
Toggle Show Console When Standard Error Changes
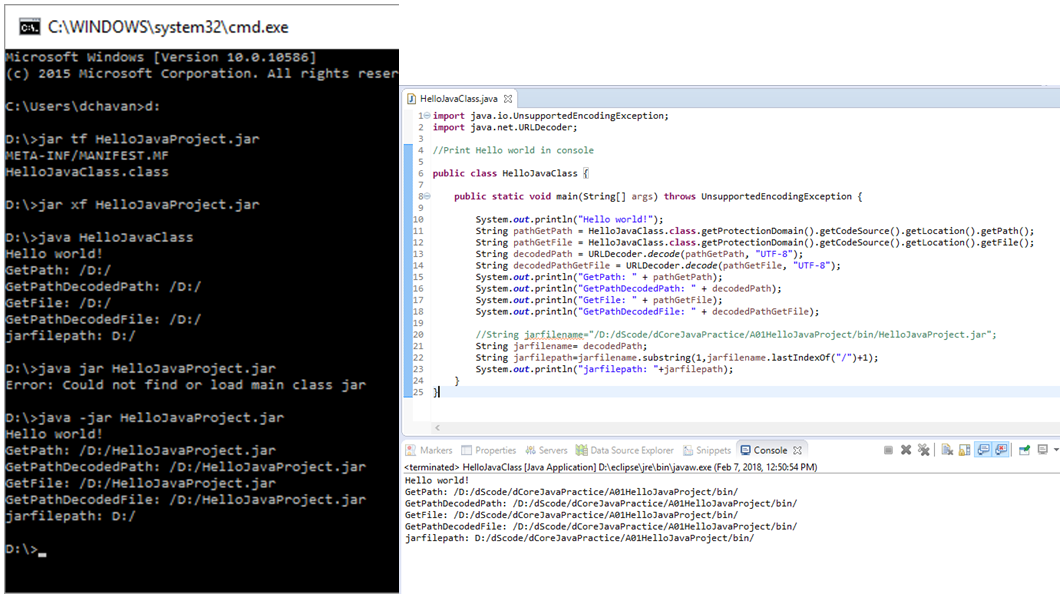(1001, 450)
